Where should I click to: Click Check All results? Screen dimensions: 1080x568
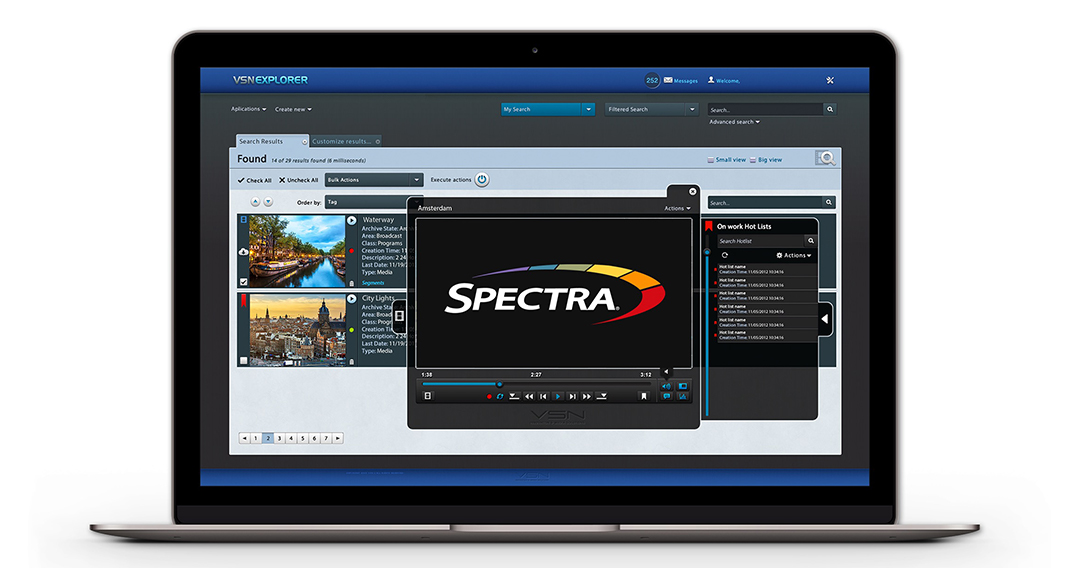click(x=254, y=180)
